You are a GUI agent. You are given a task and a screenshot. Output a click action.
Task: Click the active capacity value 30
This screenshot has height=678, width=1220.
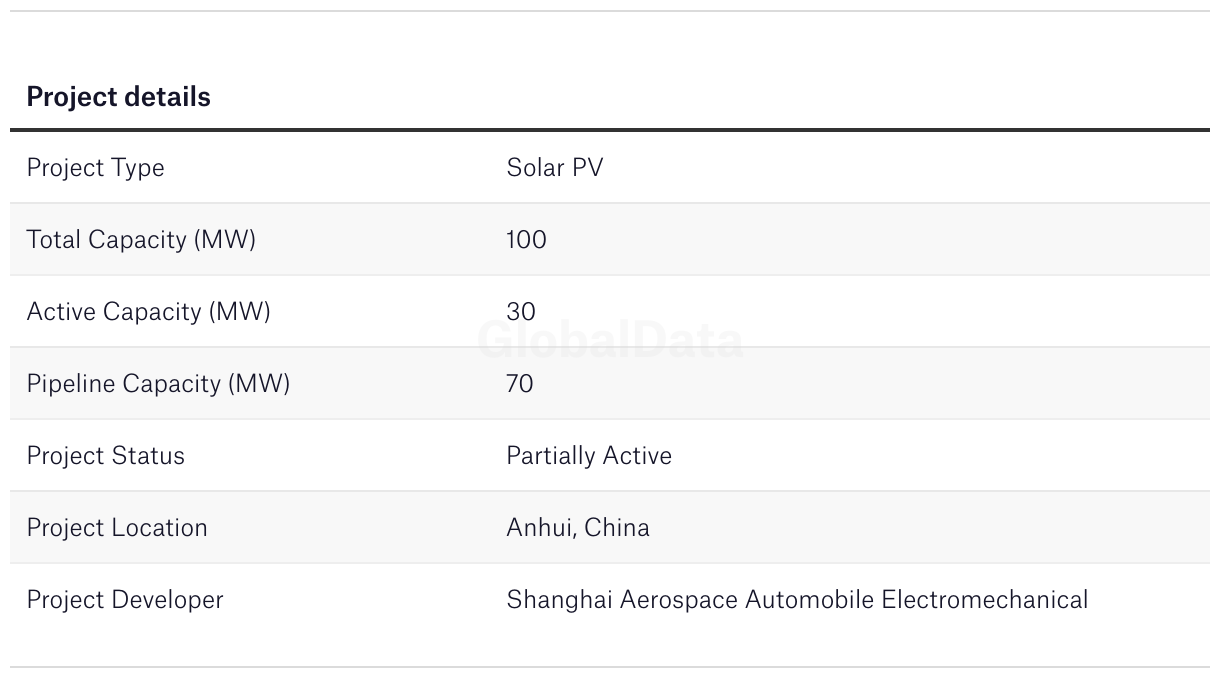tap(521, 312)
